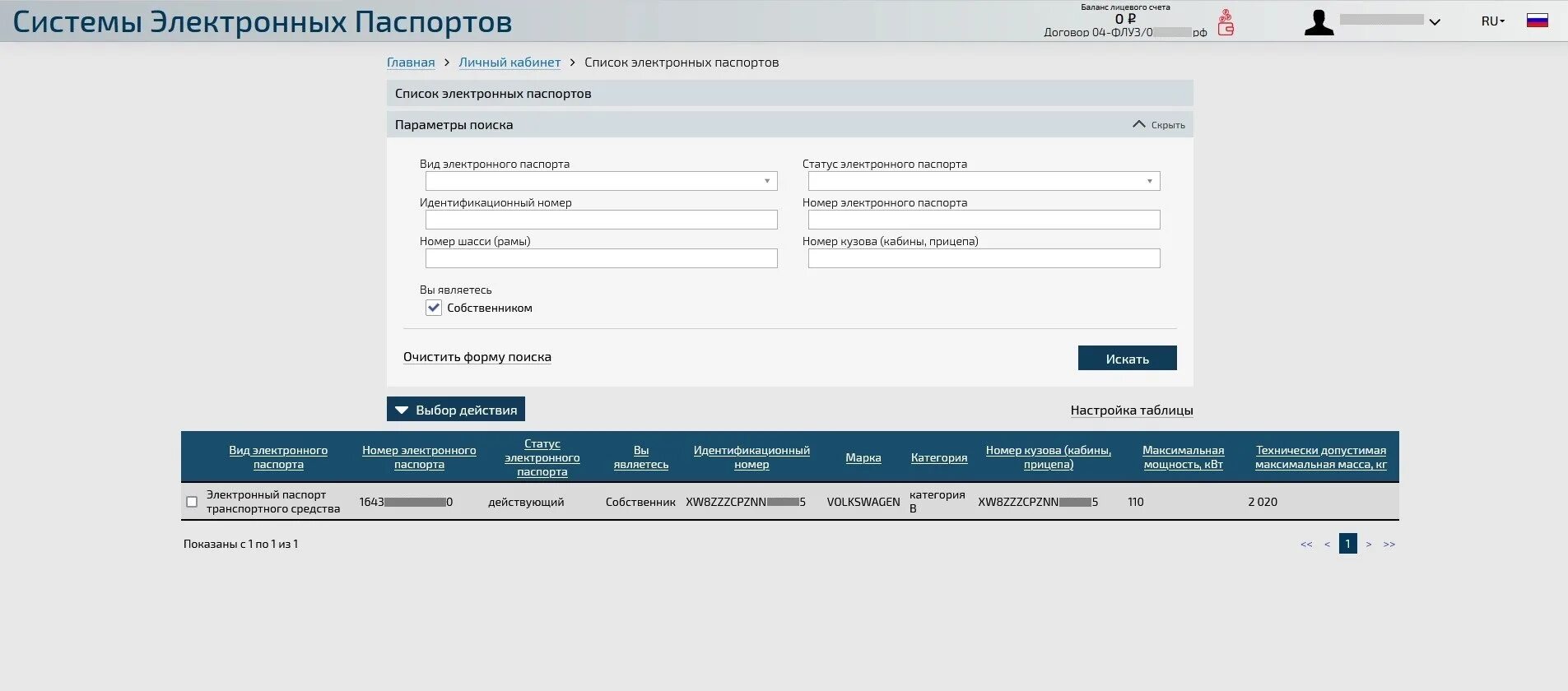The width and height of the screenshot is (1568, 691).
Task: Go to previous page with < button
Action: (x=1327, y=544)
